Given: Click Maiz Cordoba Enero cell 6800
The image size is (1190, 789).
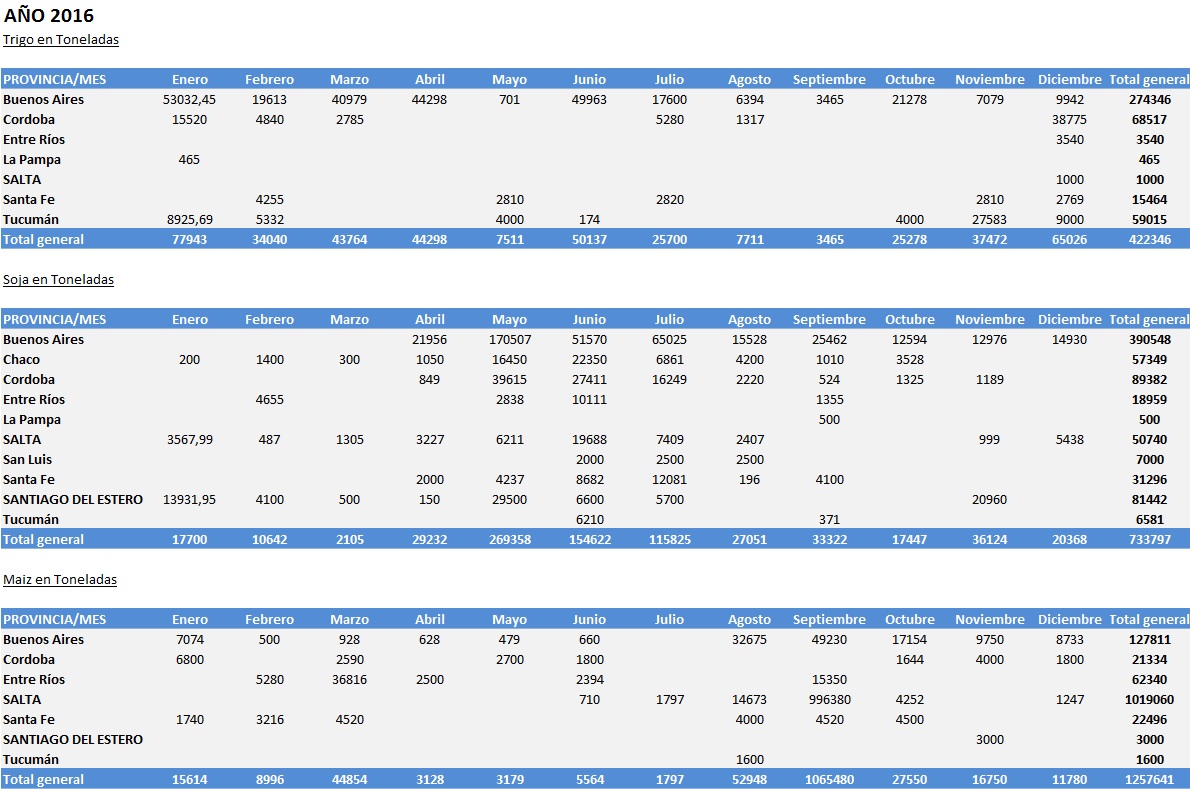Looking at the screenshot, I should pyautogui.click(x=190, y=659).
